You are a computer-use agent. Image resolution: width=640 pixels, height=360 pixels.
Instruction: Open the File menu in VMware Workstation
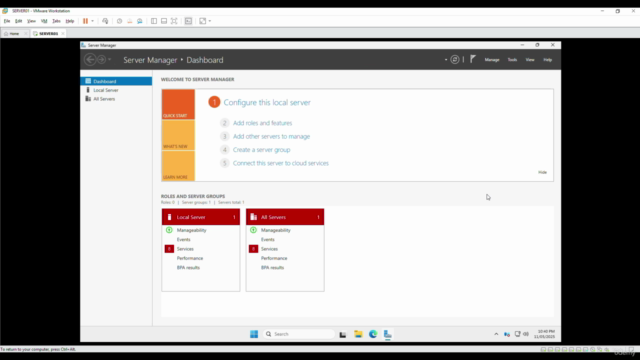[7, 21]
